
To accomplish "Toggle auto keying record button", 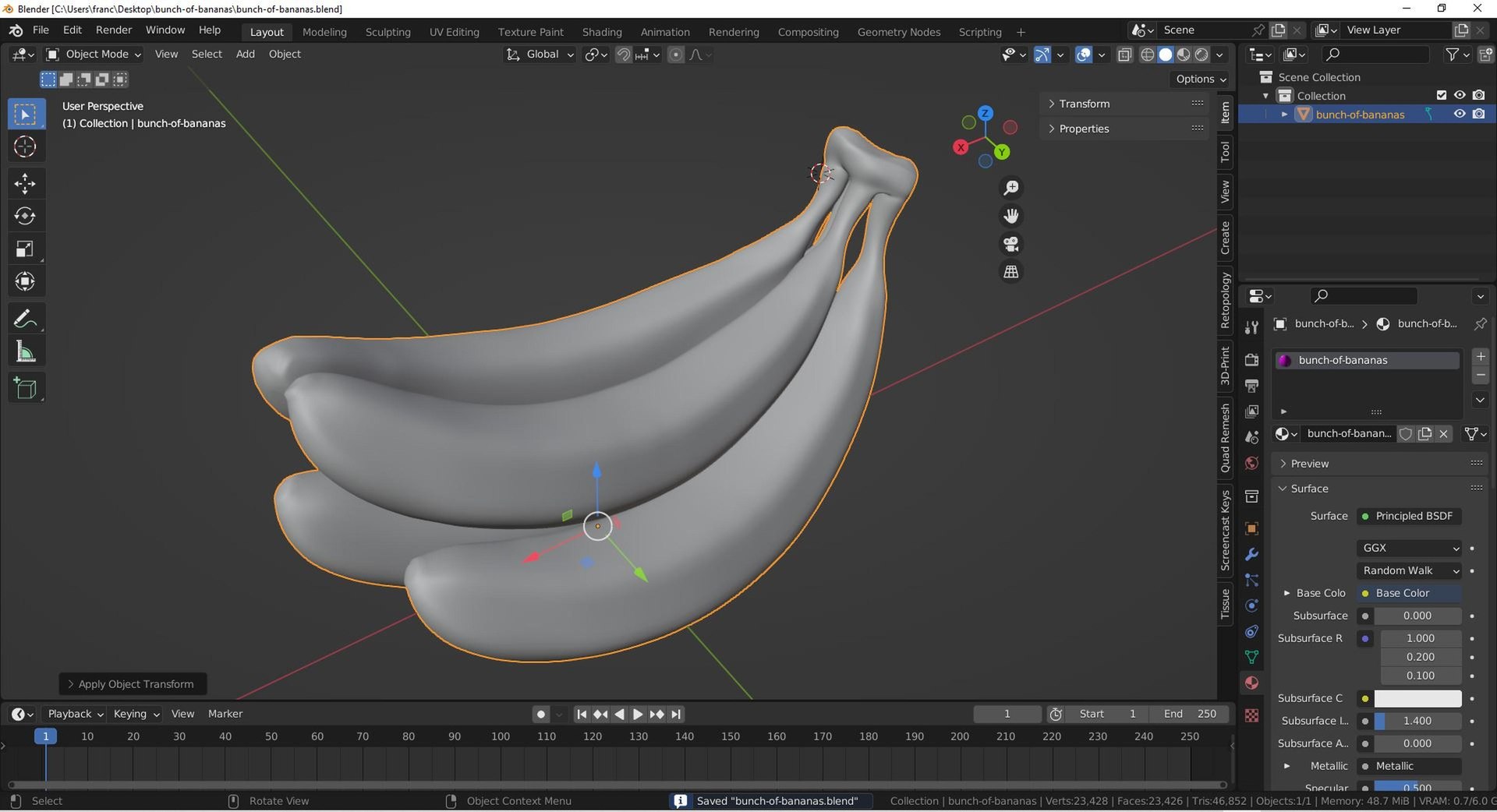I will 540,714.
